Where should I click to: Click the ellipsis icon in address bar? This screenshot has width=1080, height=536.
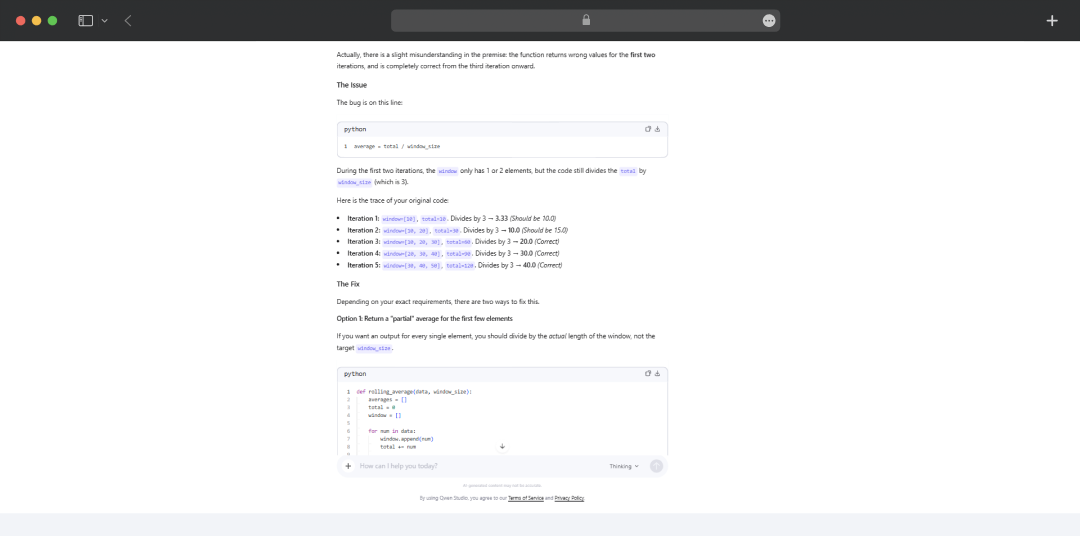pos(769,21)
